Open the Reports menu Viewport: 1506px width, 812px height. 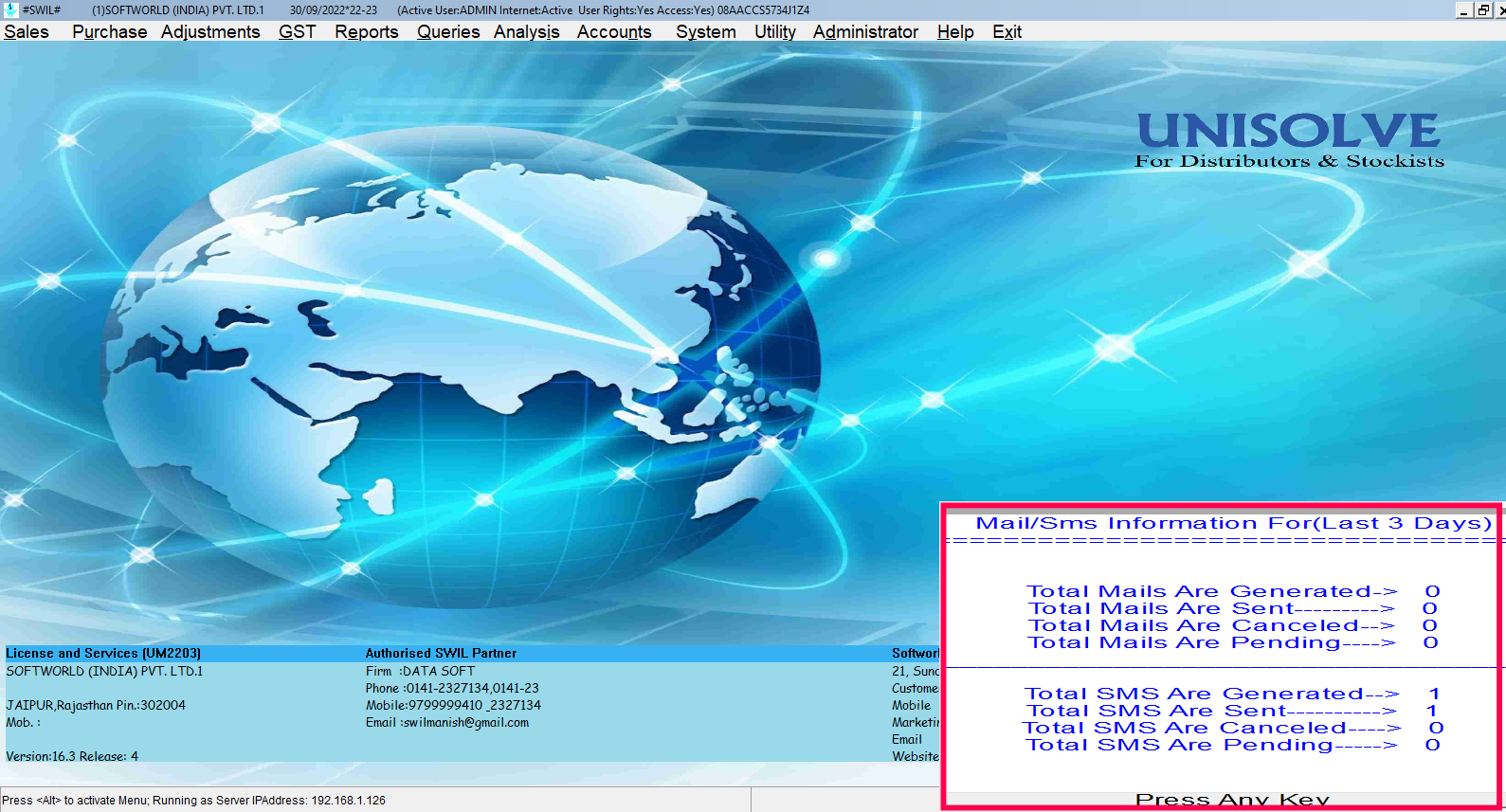click(x=366, y=32)
